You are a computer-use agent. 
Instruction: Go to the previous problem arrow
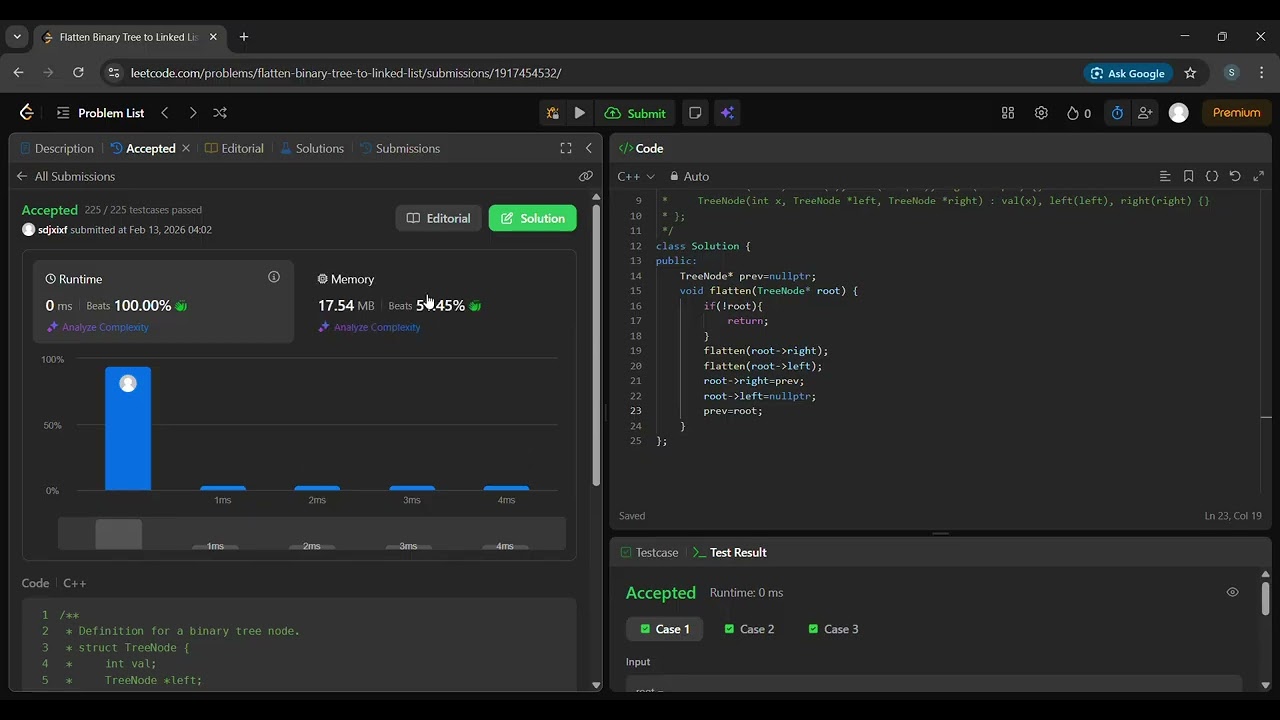coord(165,113)
